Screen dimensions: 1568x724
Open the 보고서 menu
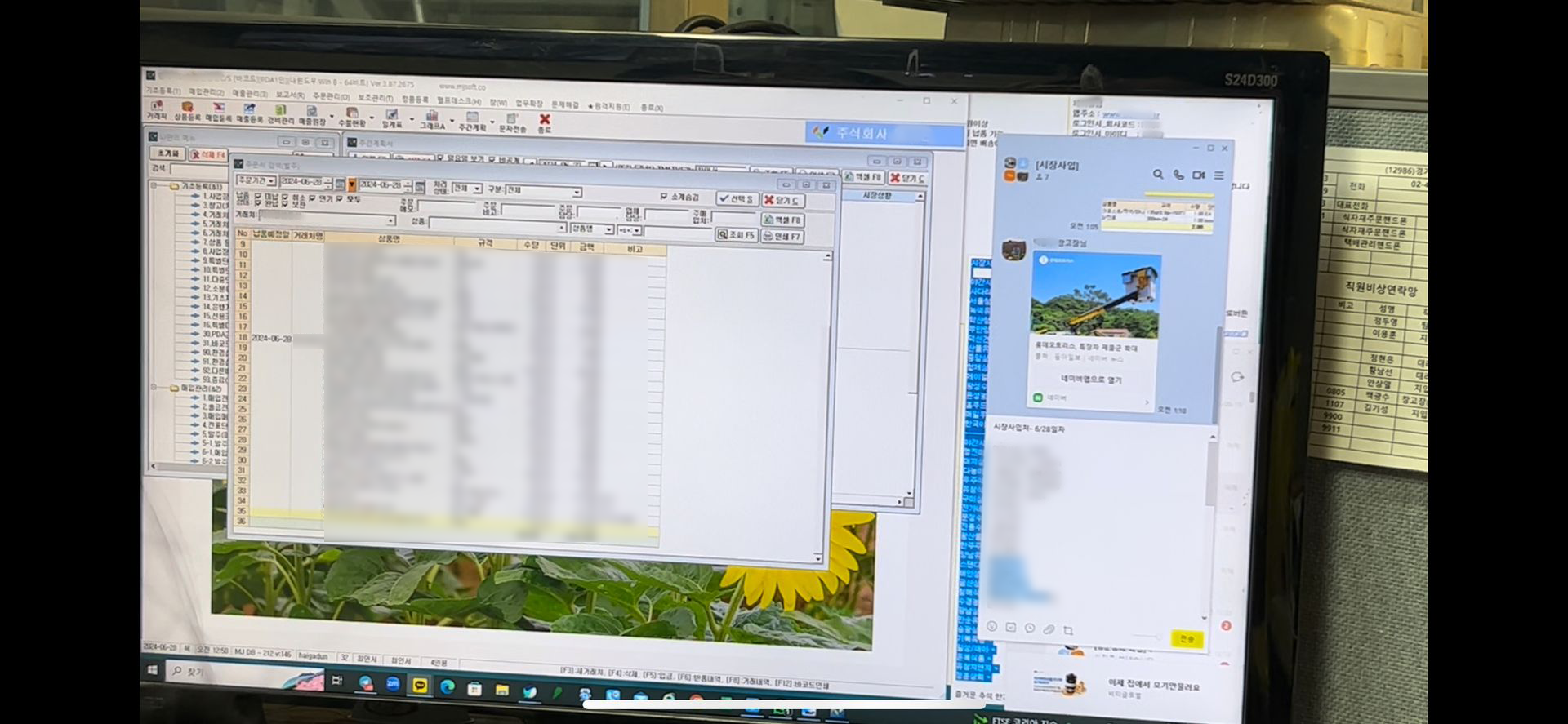pyautogui.click(x=290, y=95)
